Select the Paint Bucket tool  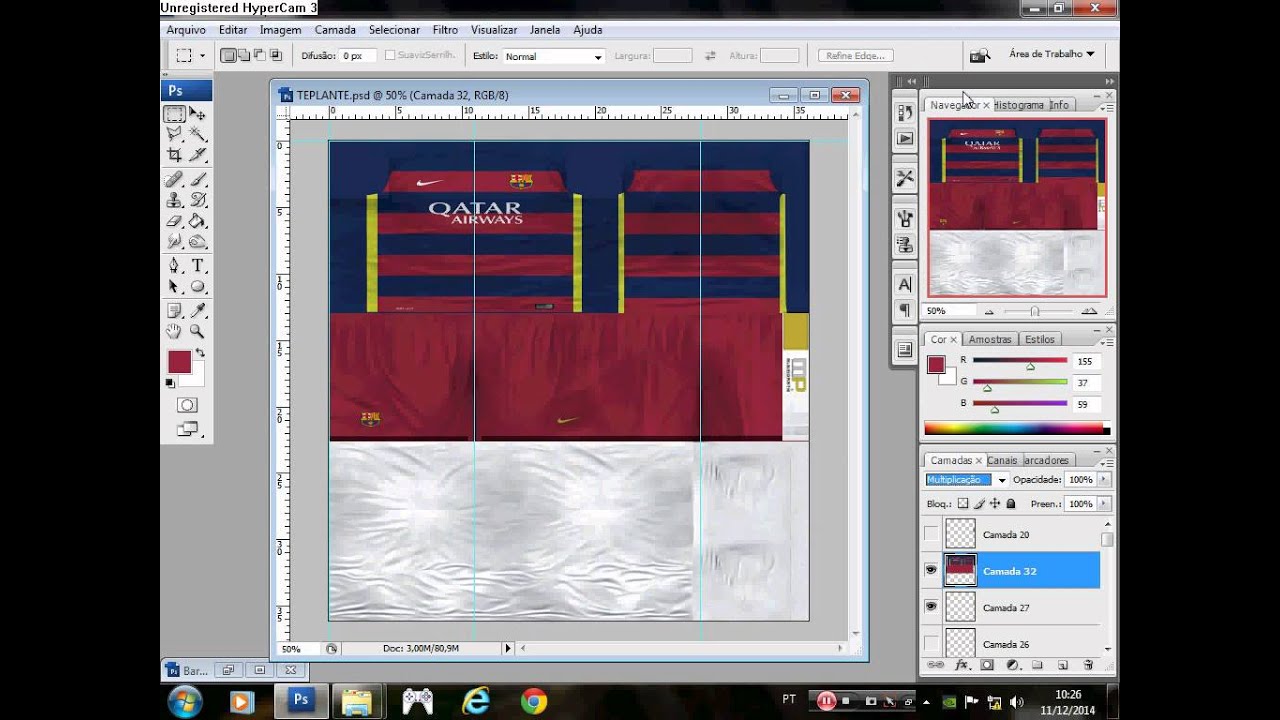click(198, 220)
